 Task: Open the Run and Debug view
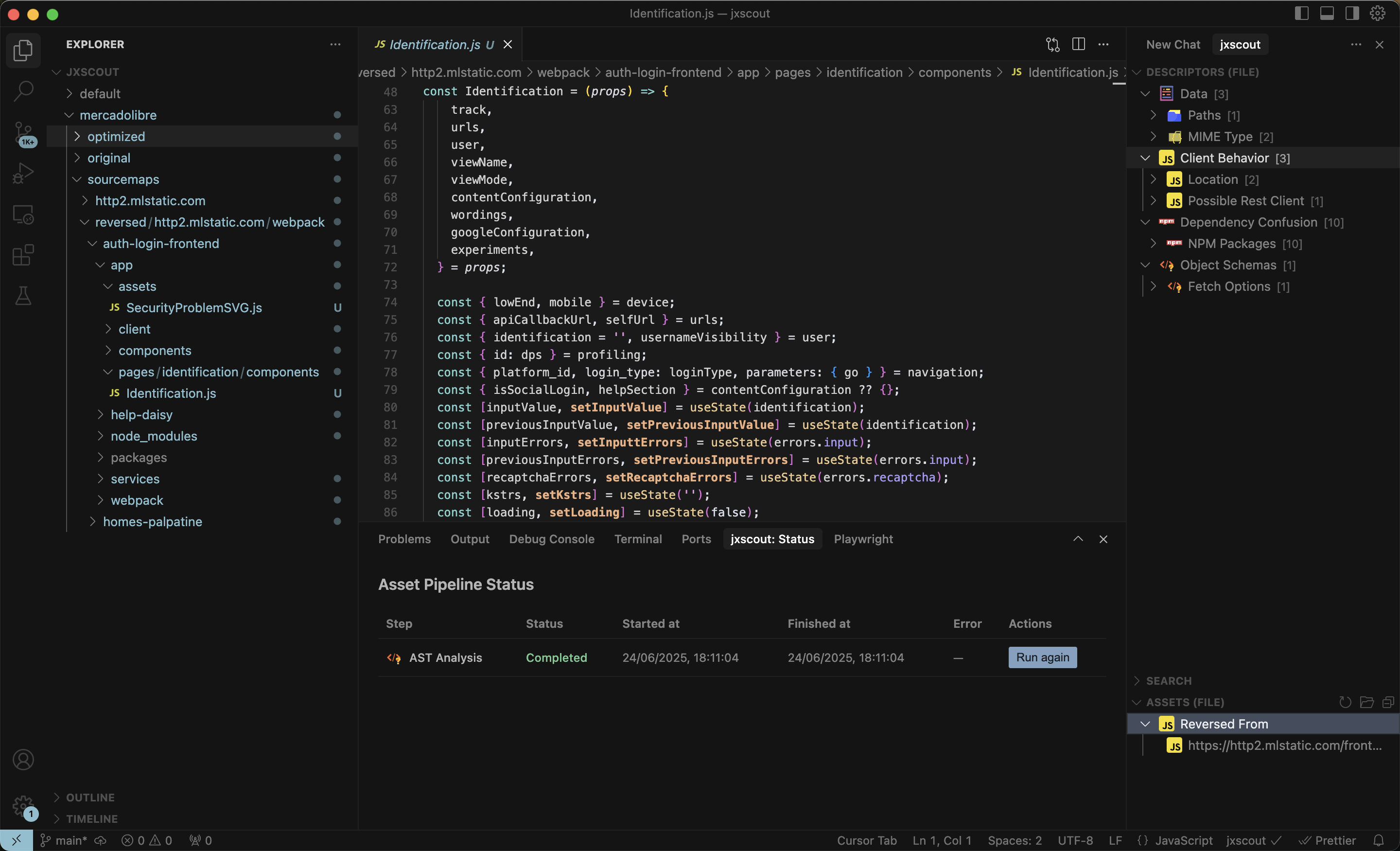(x=23, y=174)
